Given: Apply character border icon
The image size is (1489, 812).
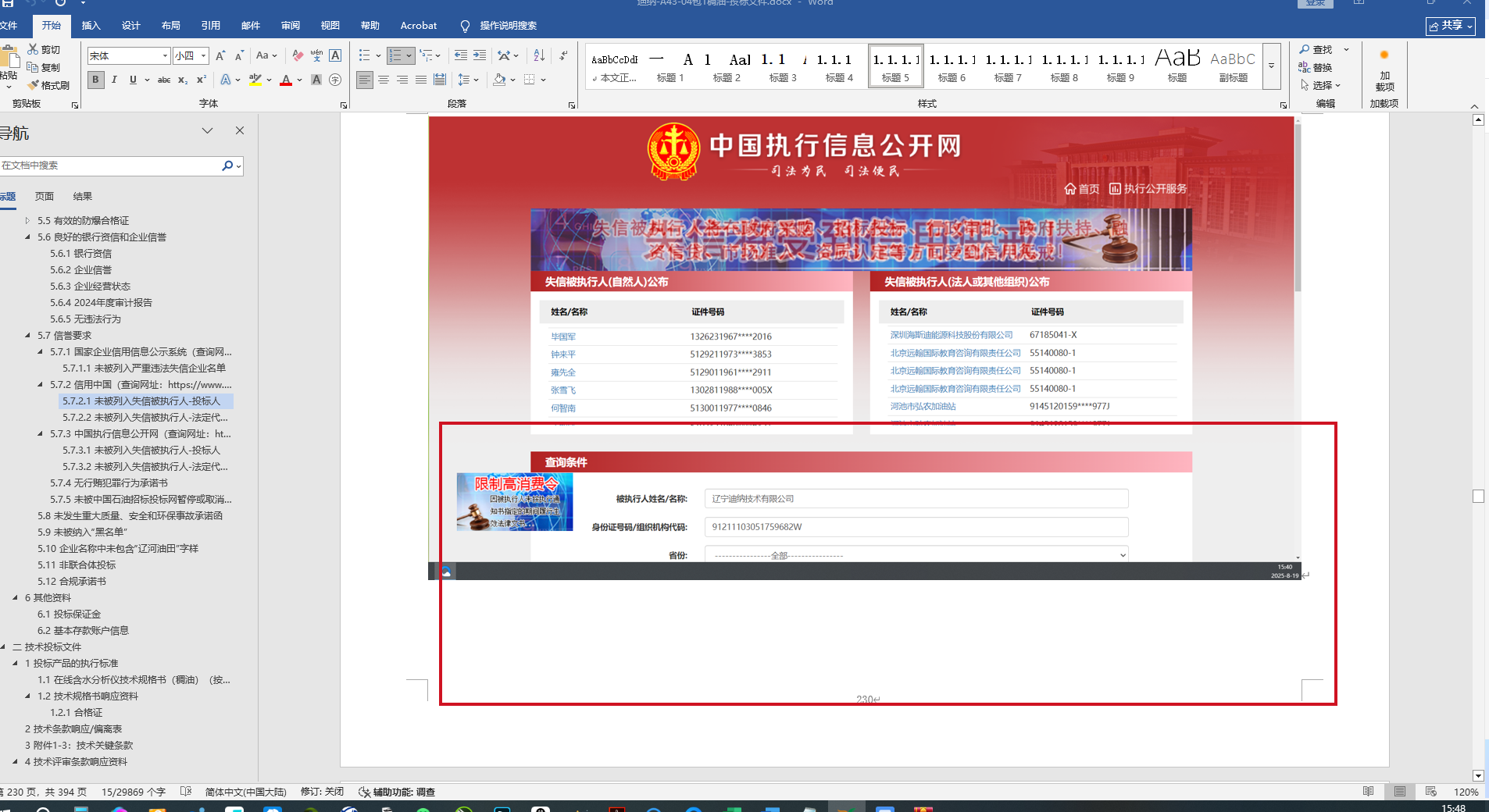Looking at the screenshot, I should point(335,55).
